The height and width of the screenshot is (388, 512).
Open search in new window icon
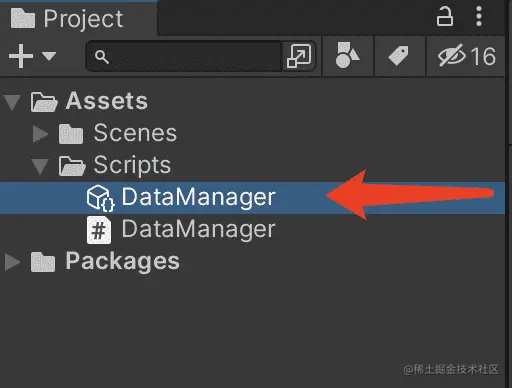pos(299,56)
